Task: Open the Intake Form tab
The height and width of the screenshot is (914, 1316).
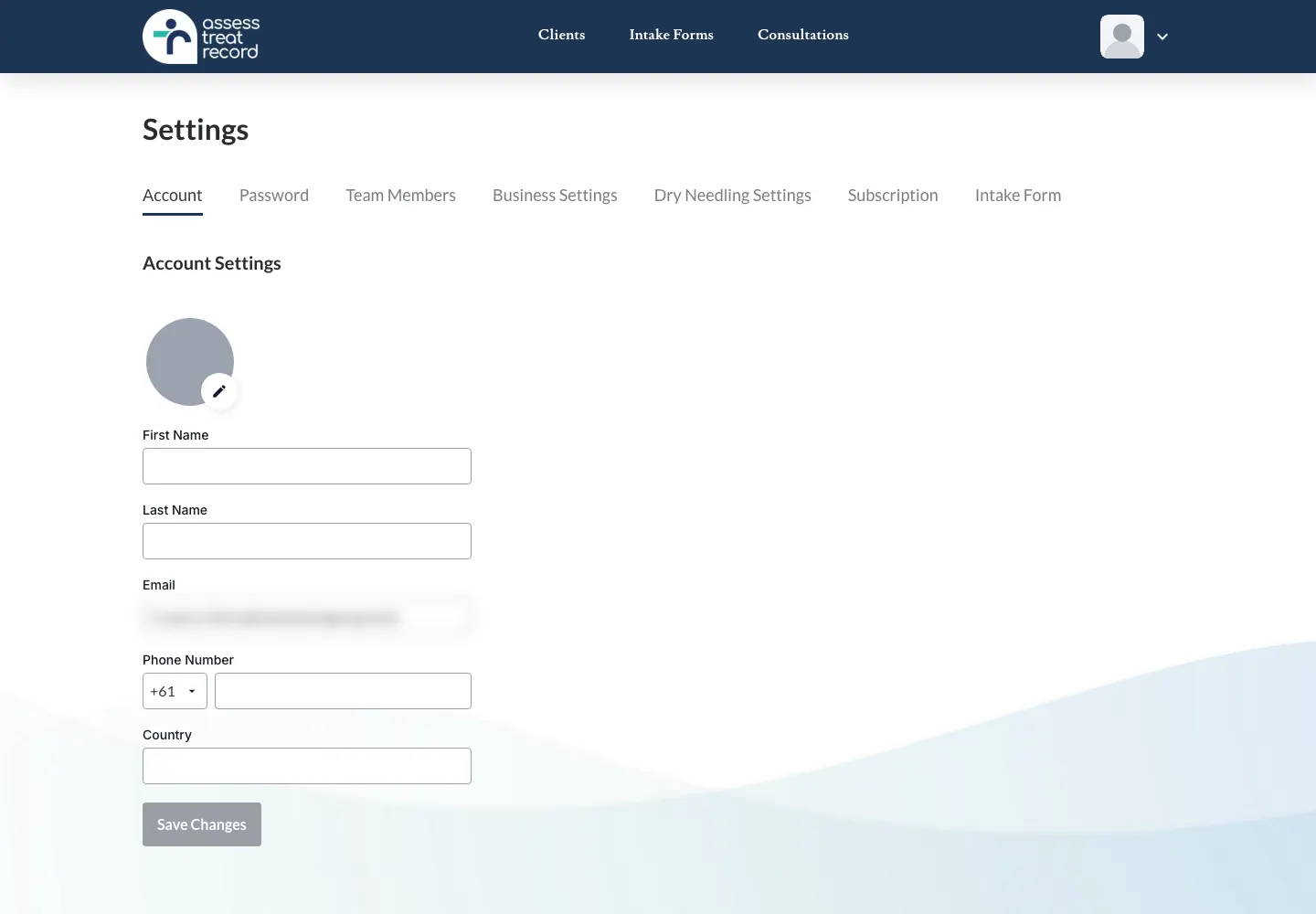Action: [1018, 196]
